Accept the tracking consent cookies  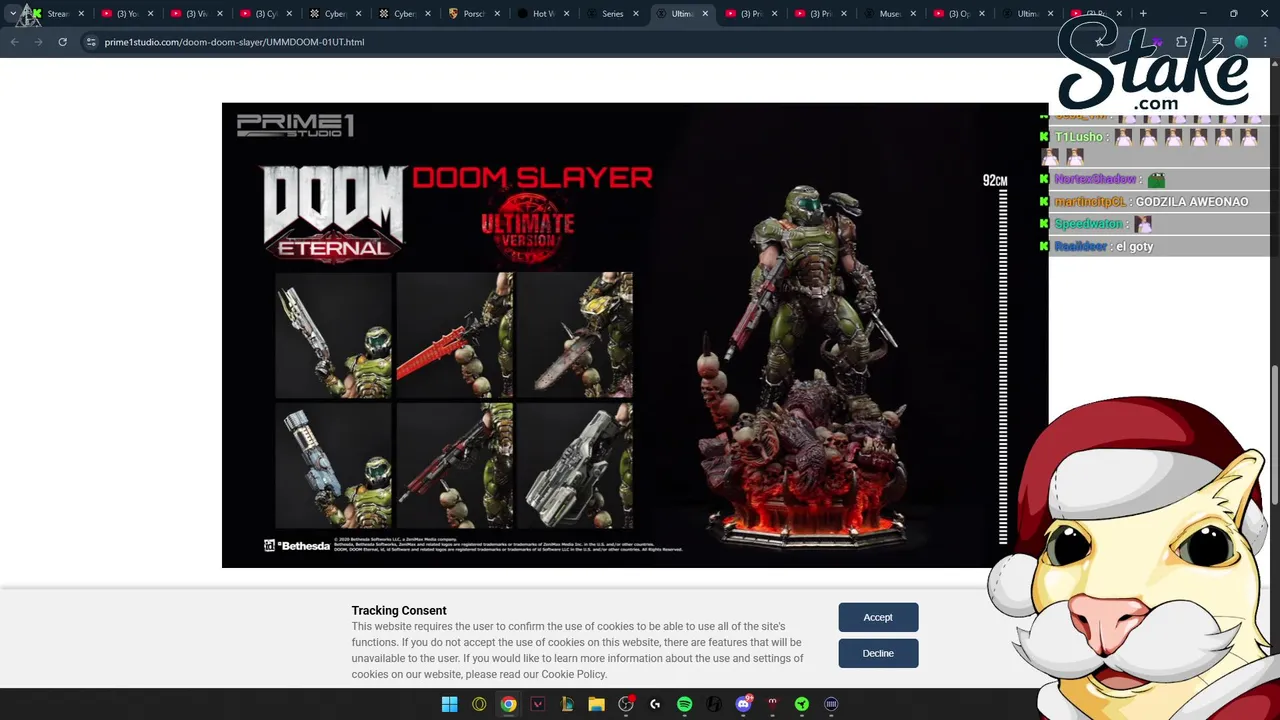878,617
